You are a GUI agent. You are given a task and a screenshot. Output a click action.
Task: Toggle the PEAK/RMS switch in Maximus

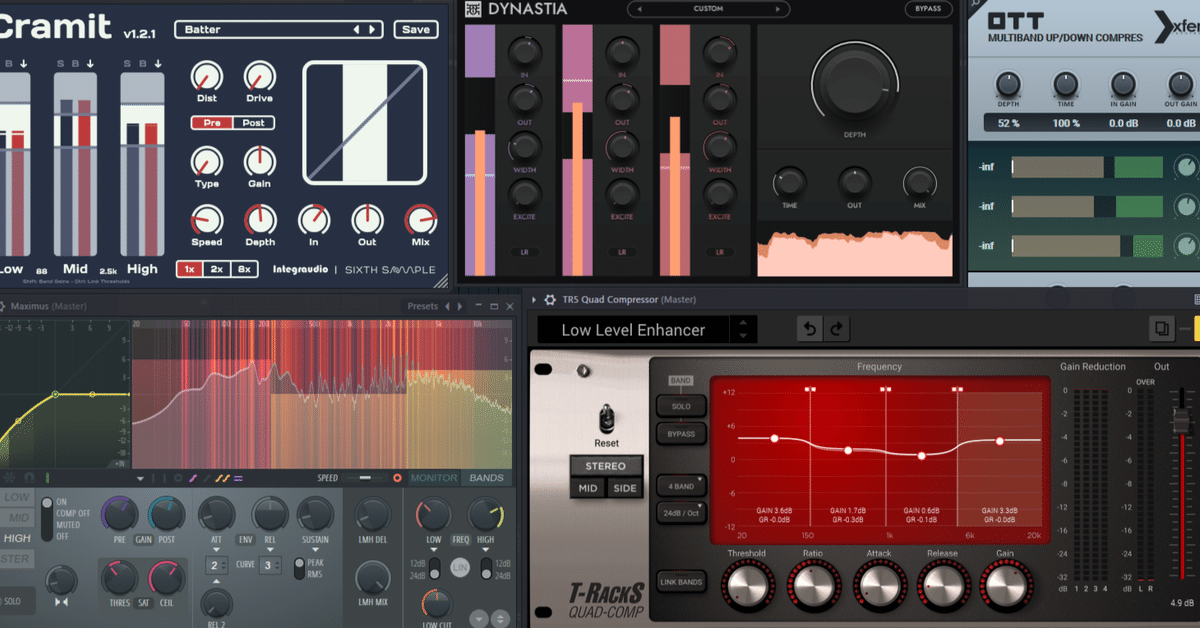(x=299, y=567)
